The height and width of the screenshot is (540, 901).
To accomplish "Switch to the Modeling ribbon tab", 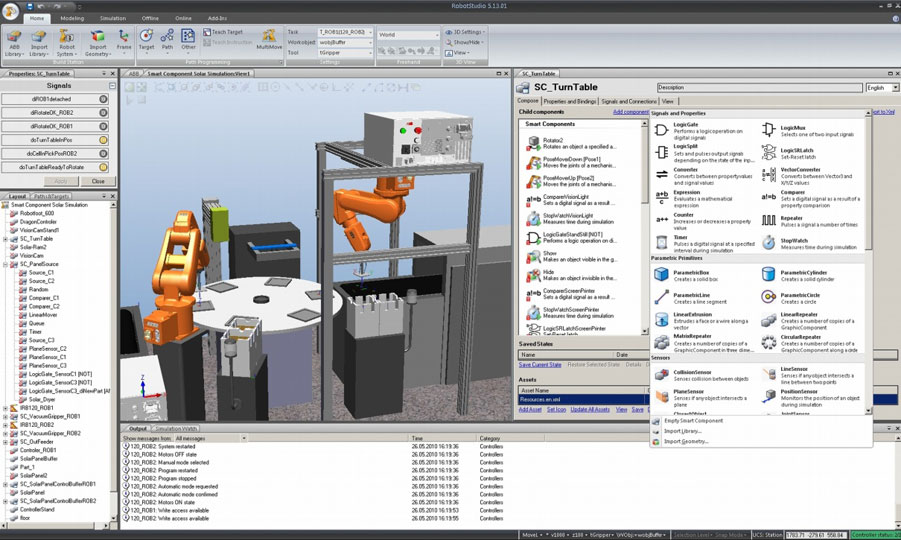I will coord(72,18).
